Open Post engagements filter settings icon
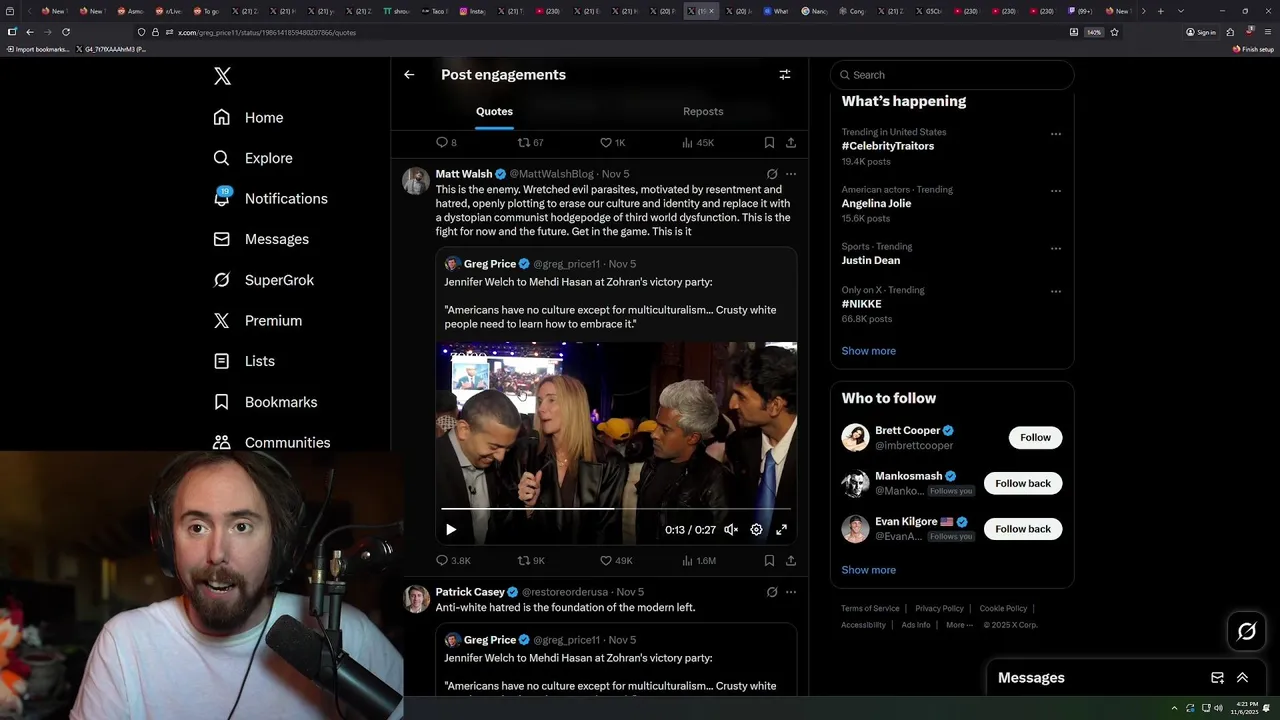This screenshot has height=720, width=1280. pyautogui.click(x=785, y=74)
